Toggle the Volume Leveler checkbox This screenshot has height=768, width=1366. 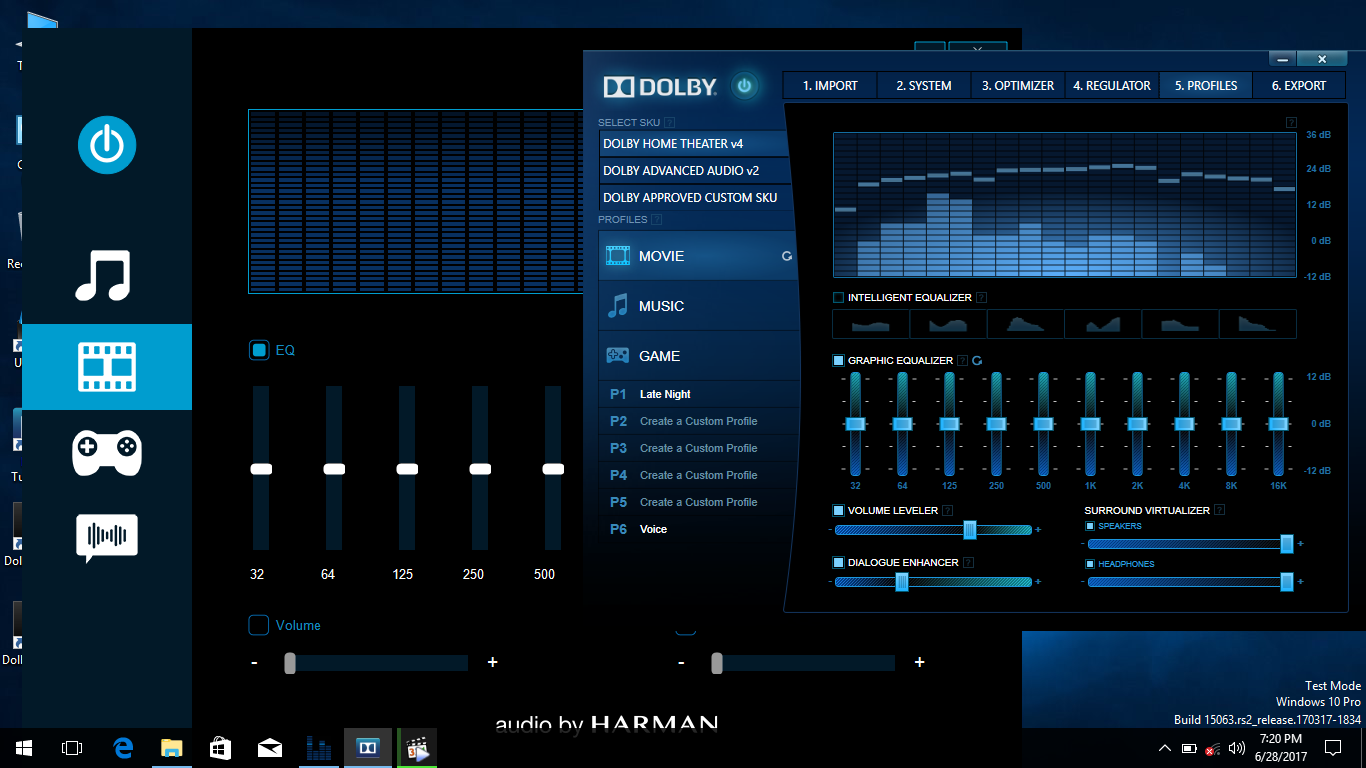[x=838, y=510]
